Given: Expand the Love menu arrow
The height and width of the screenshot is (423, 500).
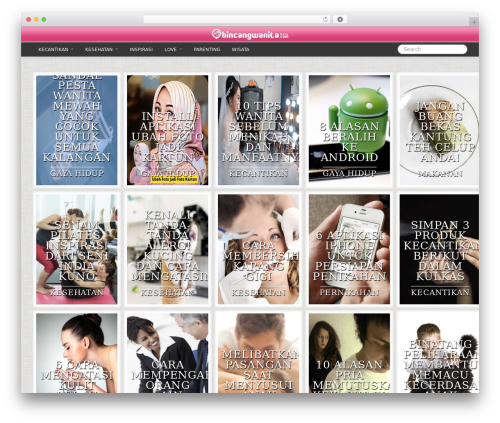Looking at the screenshot, I should point(181,49).
